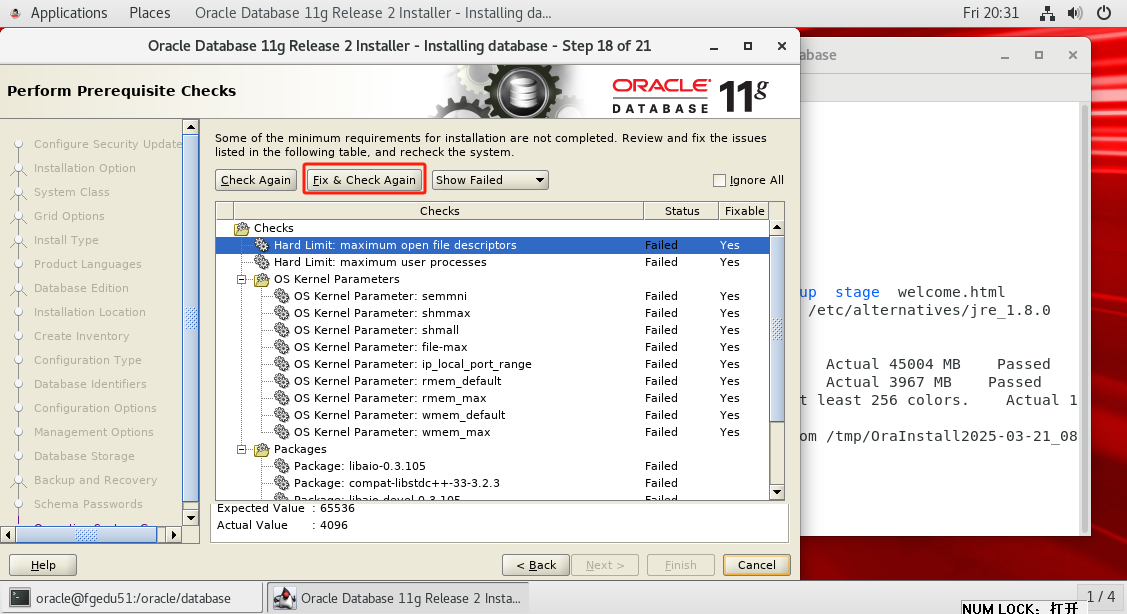Open the power menu icon in top panel
This screenshot has width=1127, height=614.
point(1104,13)
